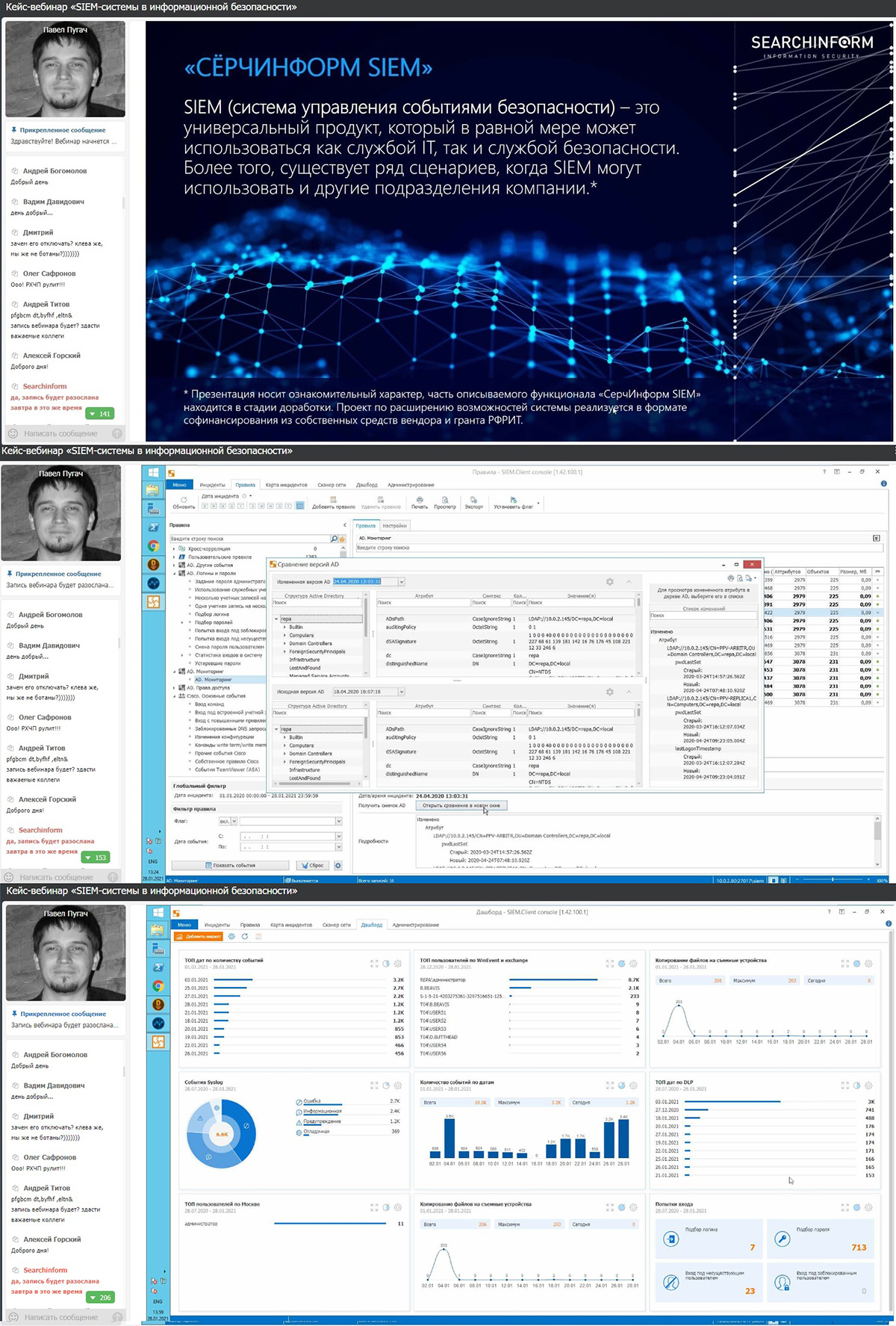Click the Сброс filter reset button
This screenshot has width=896, height=1326.
point(313,865)
